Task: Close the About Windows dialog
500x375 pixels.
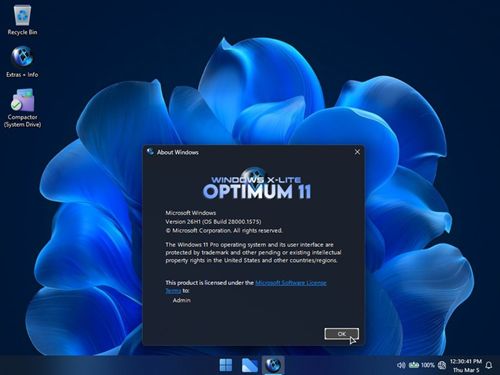Action: [x=357, y=152]
